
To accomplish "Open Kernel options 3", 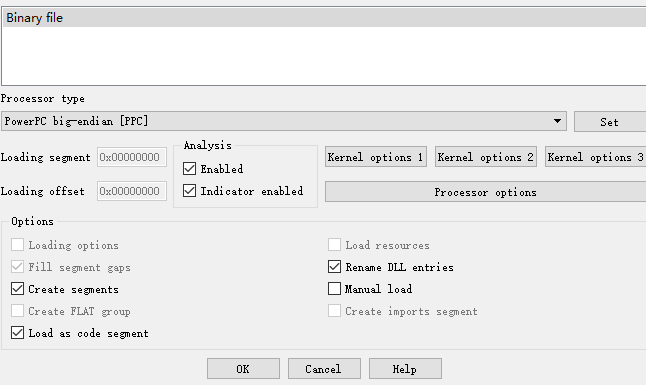I will click(596, 157).
